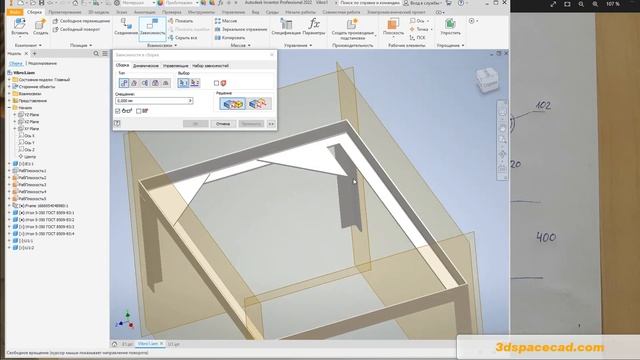640x360 pixels.
Task: Activate the Free Move tool
Action: (x=81, y=21)
